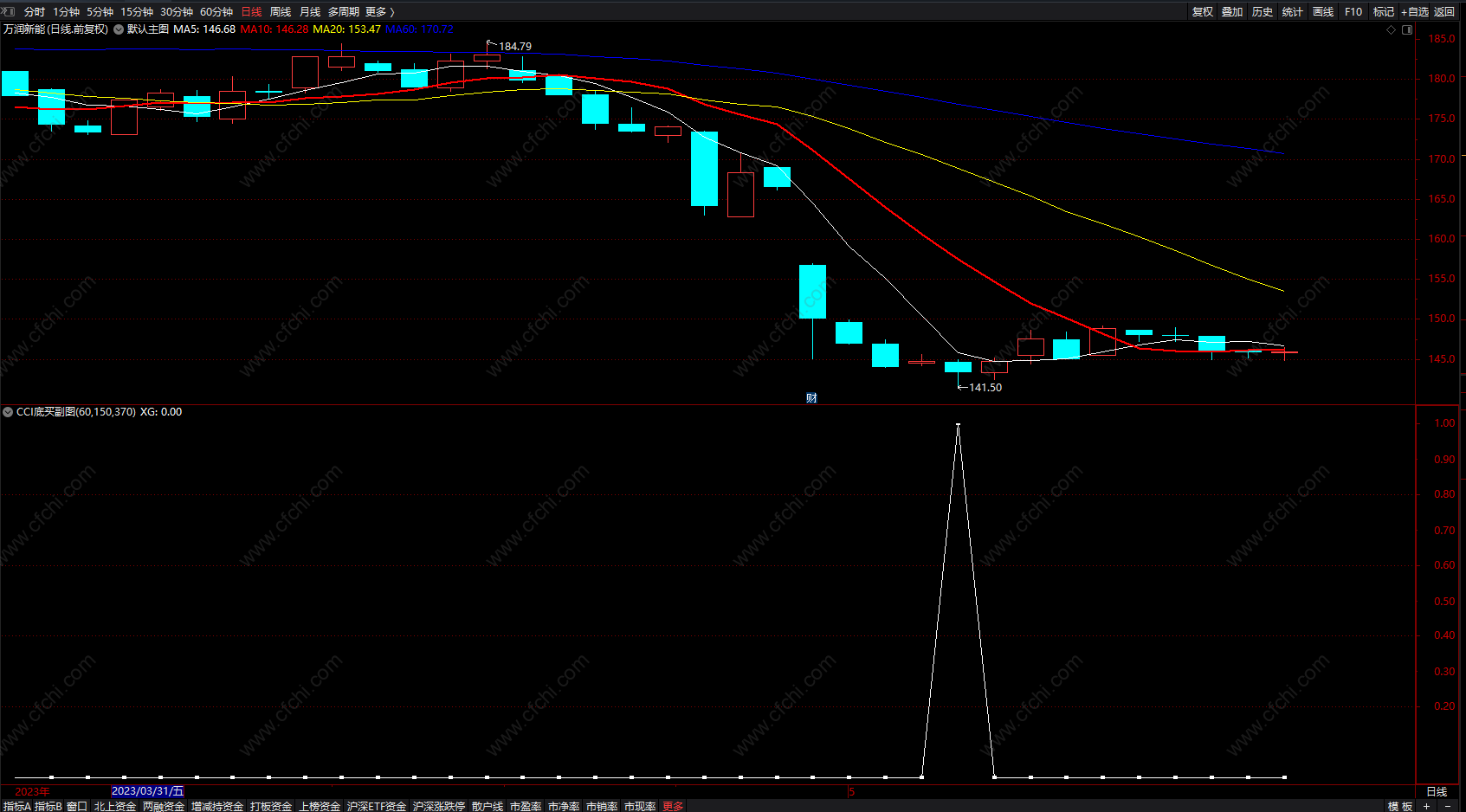Open the 模板 template button
Image resolution: width=1466 pixels, height=812 pixels.
(1400, 806)
